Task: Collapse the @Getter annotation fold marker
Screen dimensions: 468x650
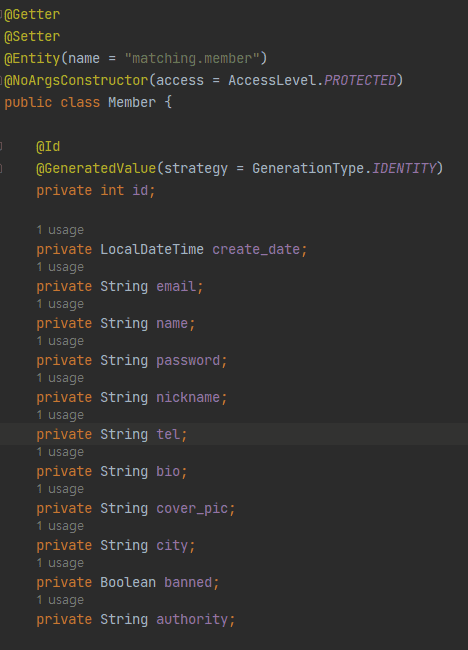Action: (x=1, y=15)
